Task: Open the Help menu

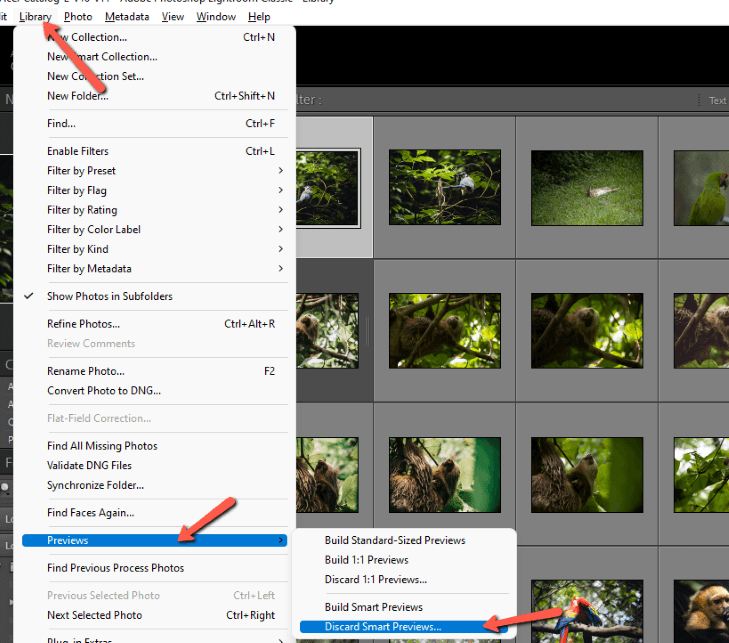Action: pos(259,17)
